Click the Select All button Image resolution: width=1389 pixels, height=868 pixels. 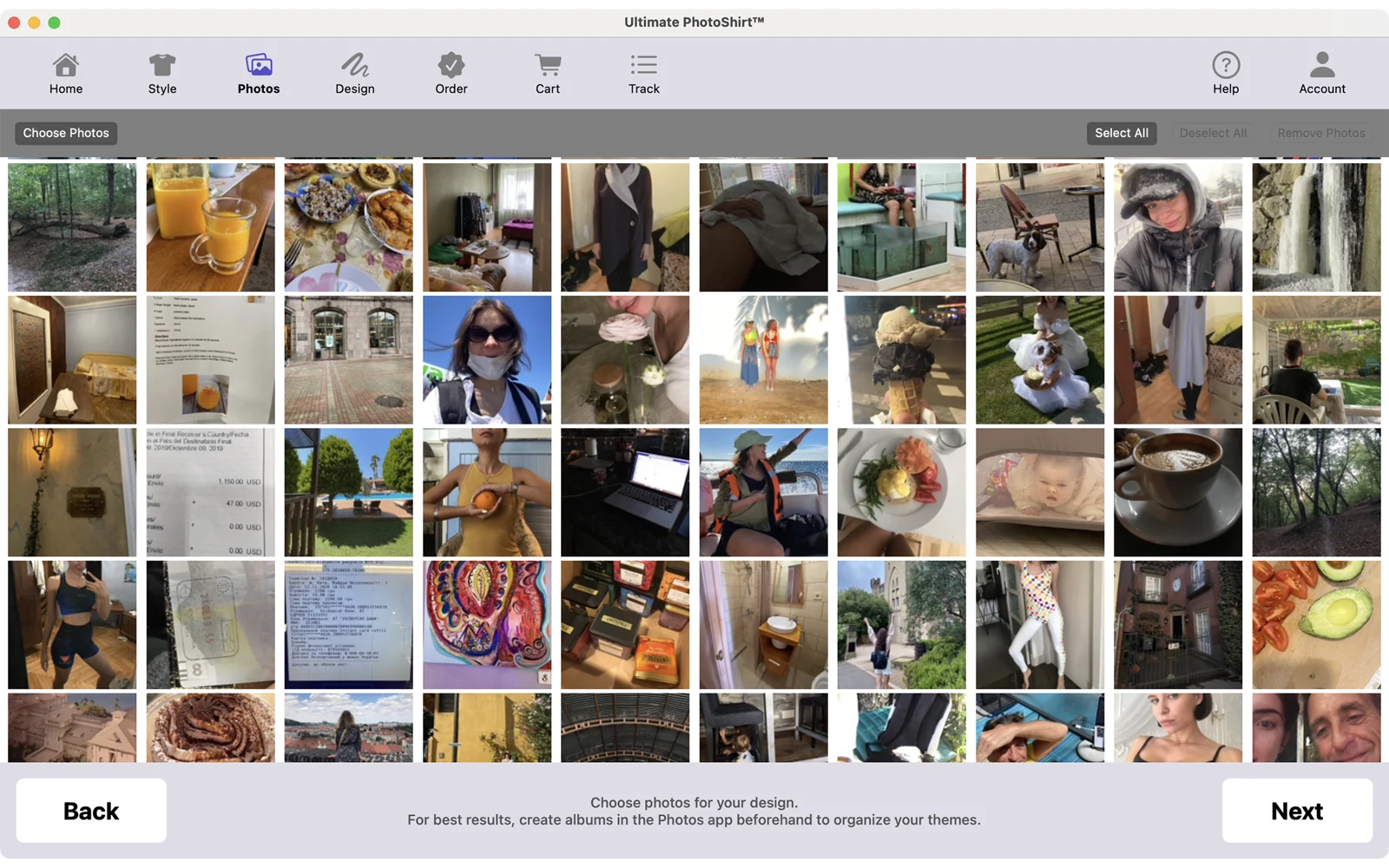point(1122,133)
